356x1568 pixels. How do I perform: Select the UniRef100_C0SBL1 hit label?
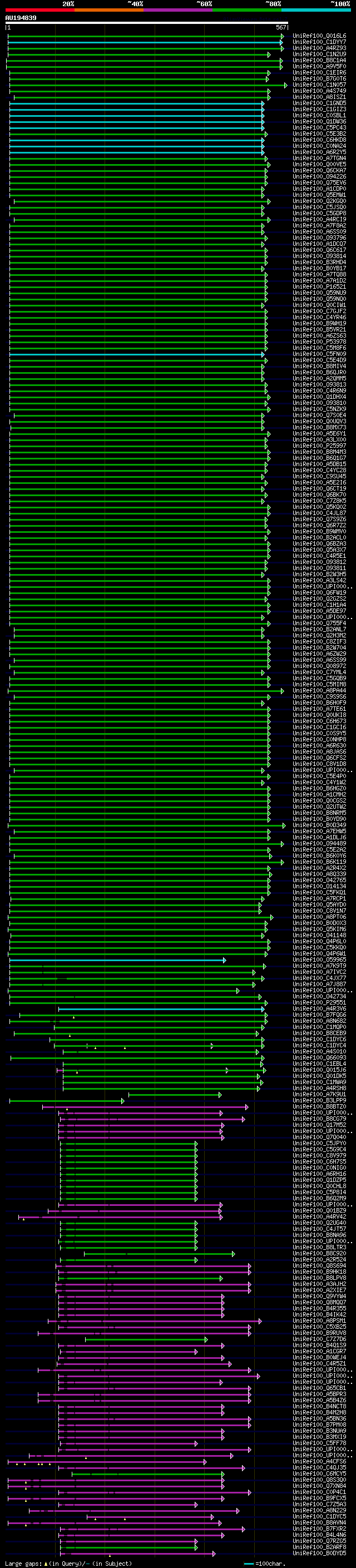(x=319, y=115)
